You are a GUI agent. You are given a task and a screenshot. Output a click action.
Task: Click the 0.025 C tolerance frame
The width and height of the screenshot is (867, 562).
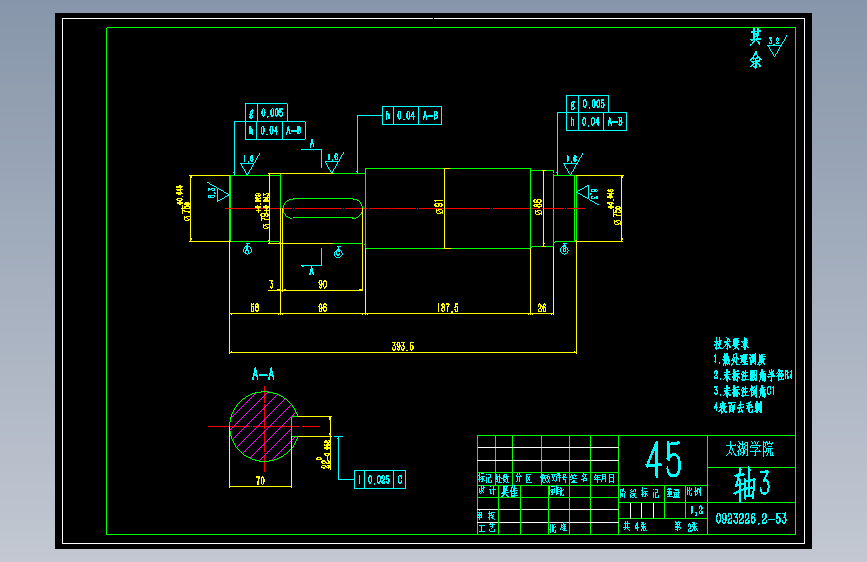pyautogui.click(x=380, y=480)
